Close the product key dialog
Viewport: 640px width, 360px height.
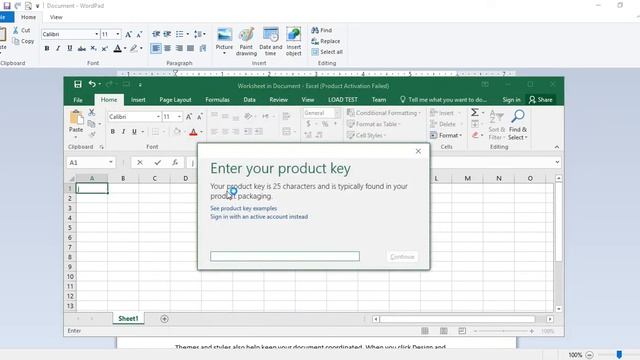coord(418,151)
